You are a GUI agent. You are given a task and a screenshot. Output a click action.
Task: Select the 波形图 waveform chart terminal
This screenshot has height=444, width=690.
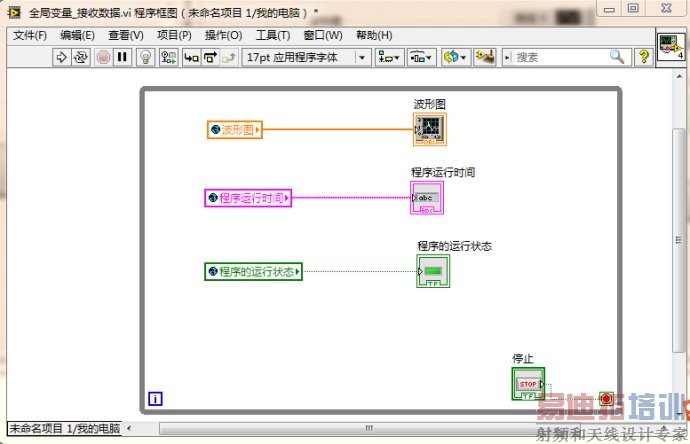click(430, 129)
